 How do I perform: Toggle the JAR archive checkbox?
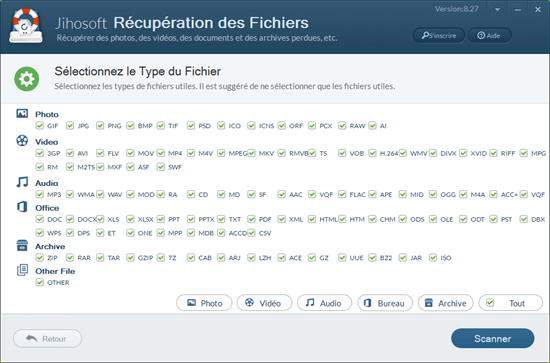tap(403, 258)
